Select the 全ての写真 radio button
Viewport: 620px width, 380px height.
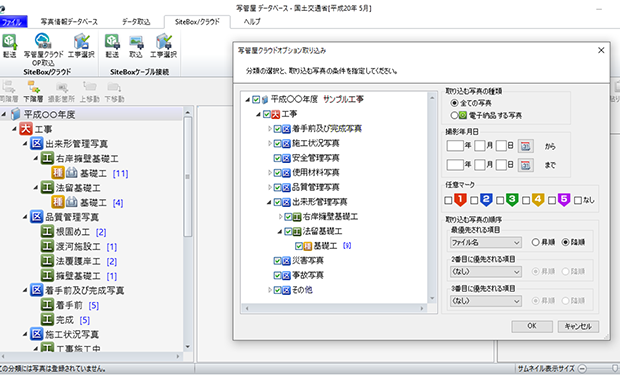[x=454, y=103]
